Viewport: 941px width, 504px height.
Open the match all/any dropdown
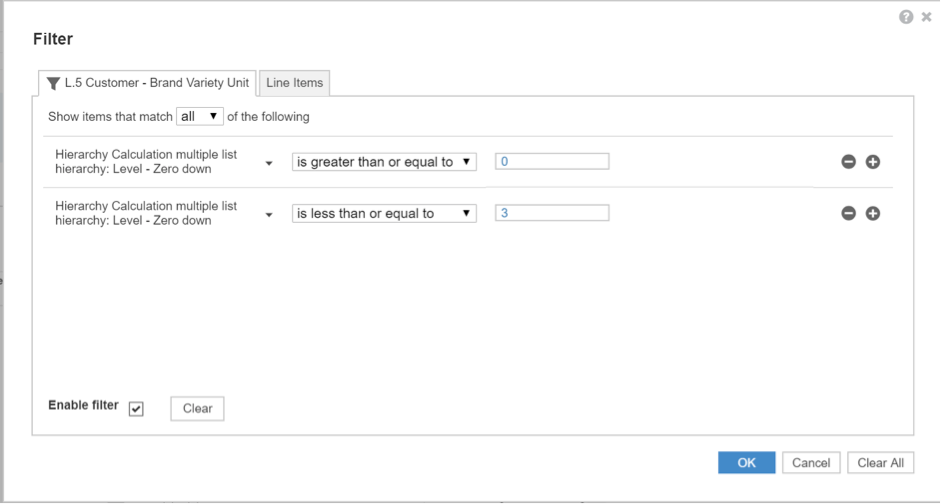[200, 116]
